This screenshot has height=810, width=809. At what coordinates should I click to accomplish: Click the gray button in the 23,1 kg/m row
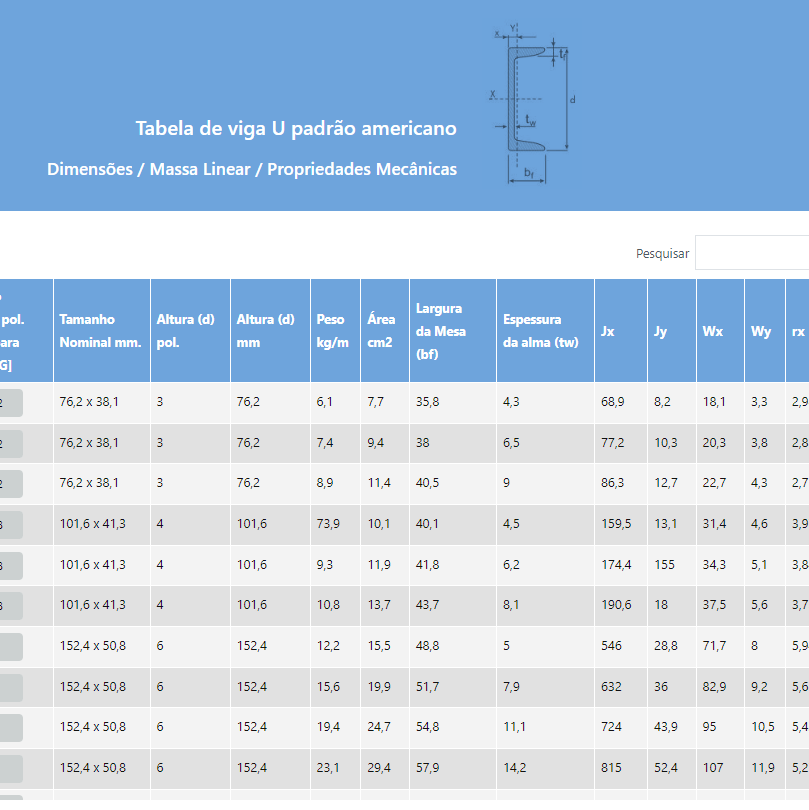(x=11, y=767)
